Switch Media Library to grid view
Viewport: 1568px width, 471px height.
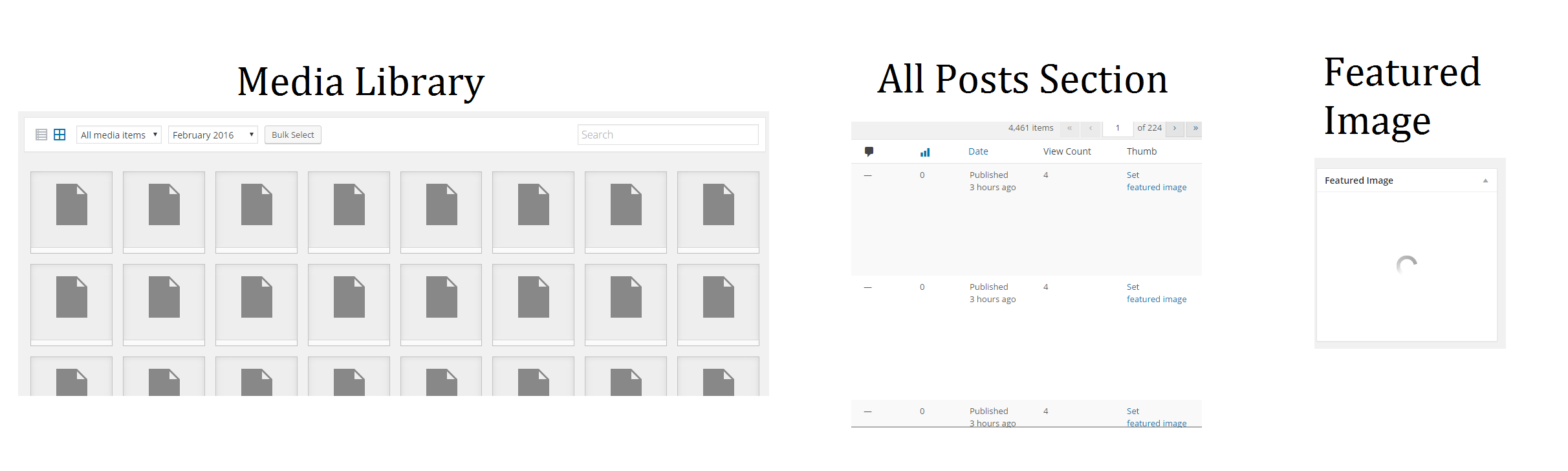click(x=60, y=135)
